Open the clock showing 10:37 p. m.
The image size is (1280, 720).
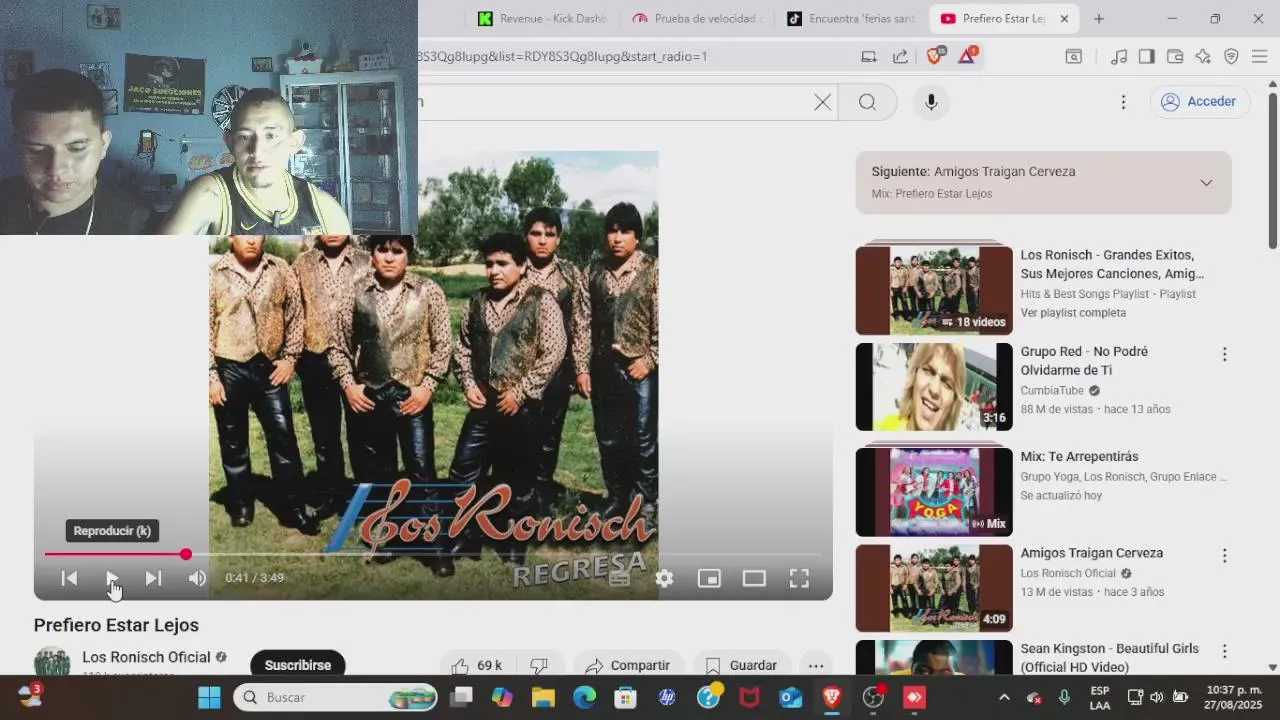click(1233, 697)
